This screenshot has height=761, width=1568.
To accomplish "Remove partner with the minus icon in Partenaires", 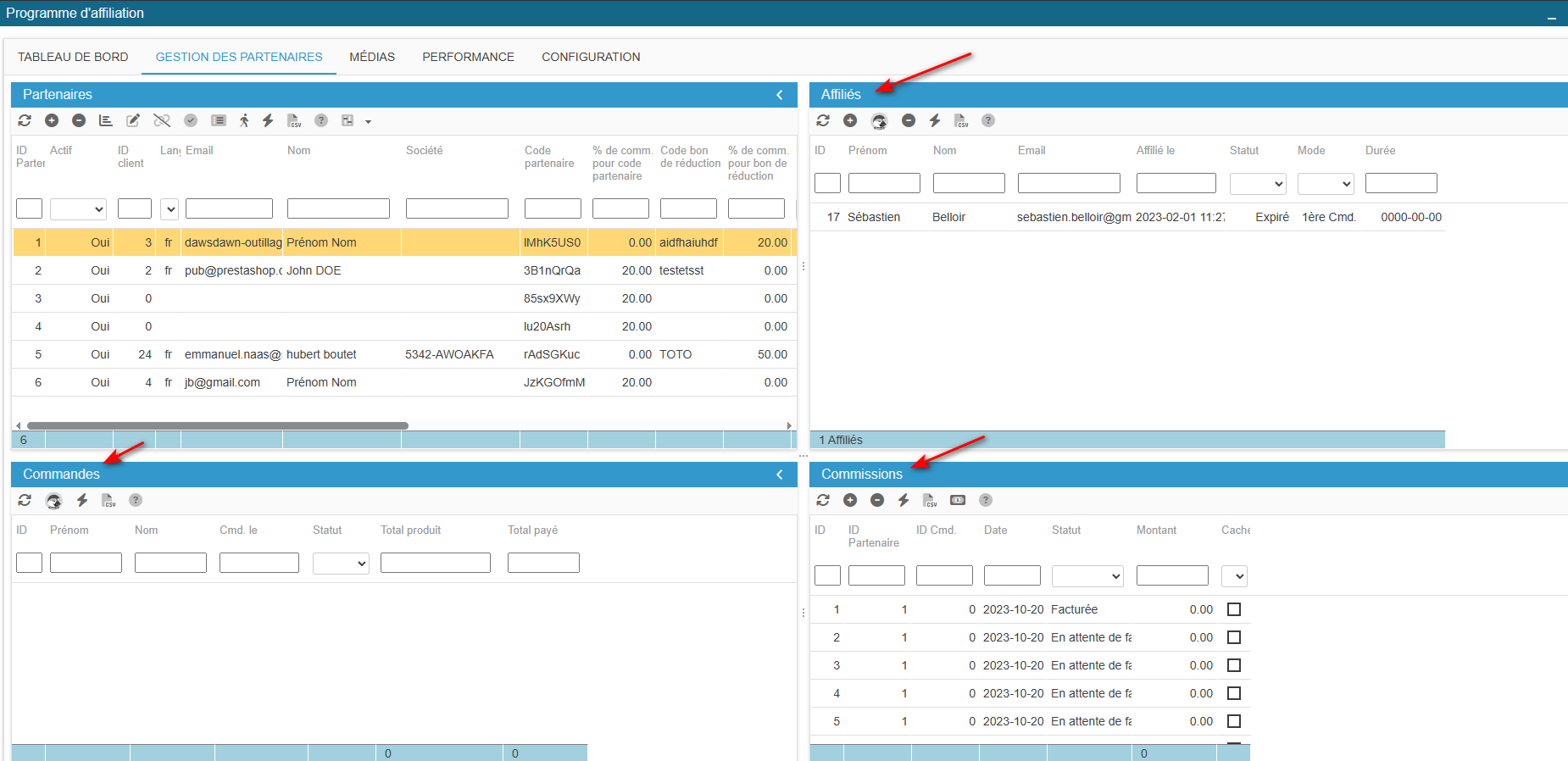I will pos(79,120).
